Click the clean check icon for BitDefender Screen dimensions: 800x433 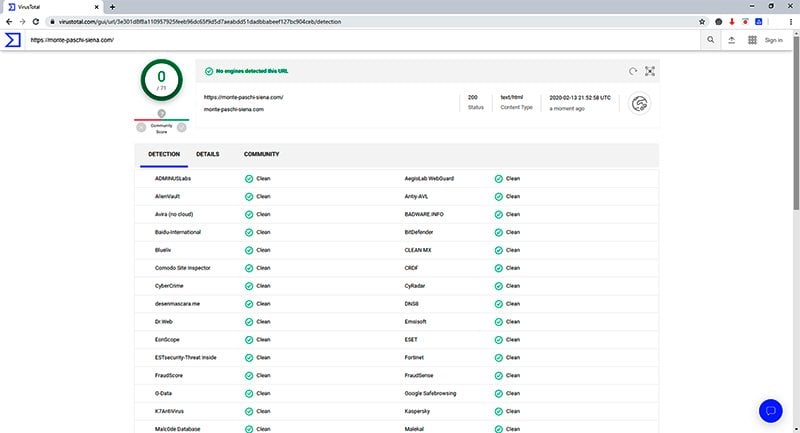coord(498,232)
